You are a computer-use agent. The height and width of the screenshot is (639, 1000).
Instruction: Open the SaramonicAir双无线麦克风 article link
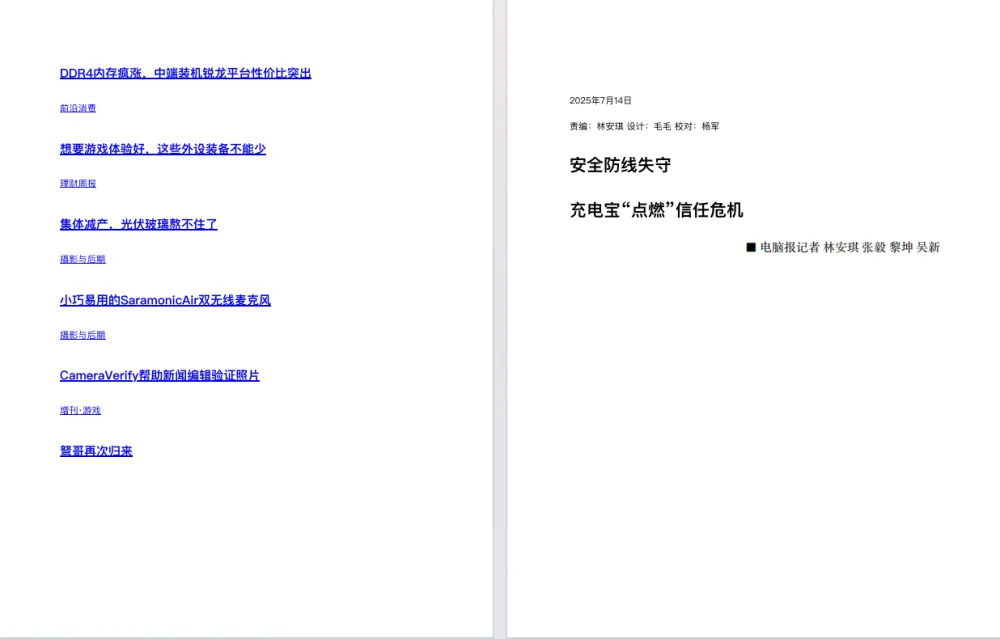click(167, 300)
